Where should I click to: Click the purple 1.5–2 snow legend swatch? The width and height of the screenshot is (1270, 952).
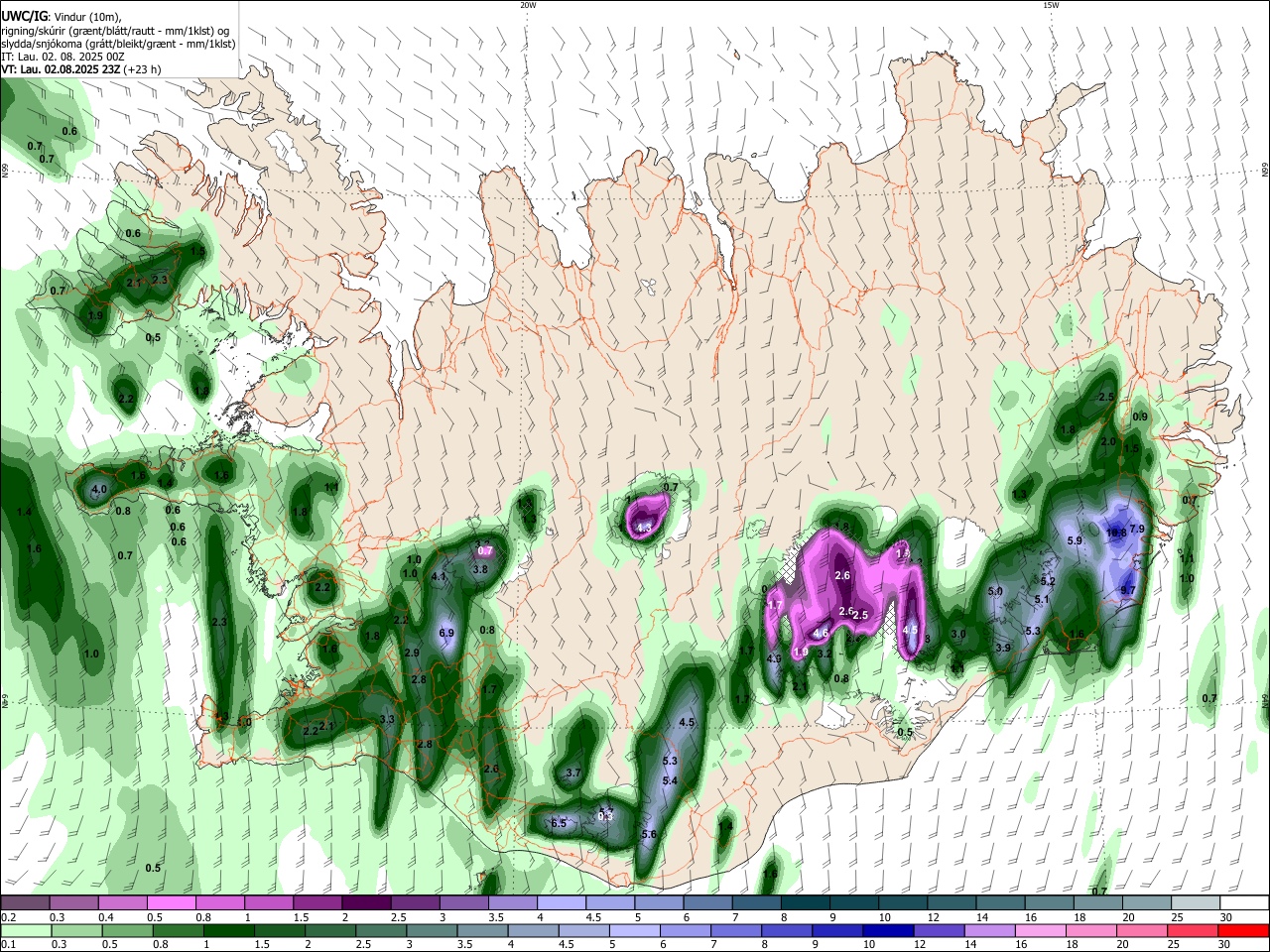coord(317,903)
